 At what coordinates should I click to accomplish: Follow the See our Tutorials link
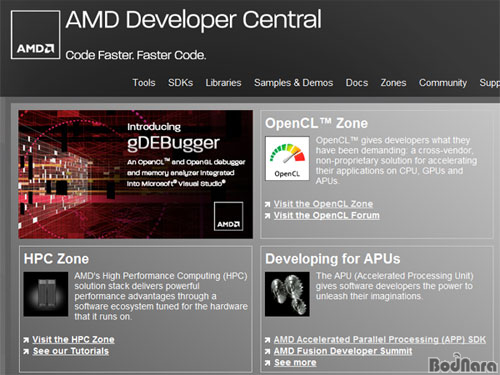click(x=71, y=351)
